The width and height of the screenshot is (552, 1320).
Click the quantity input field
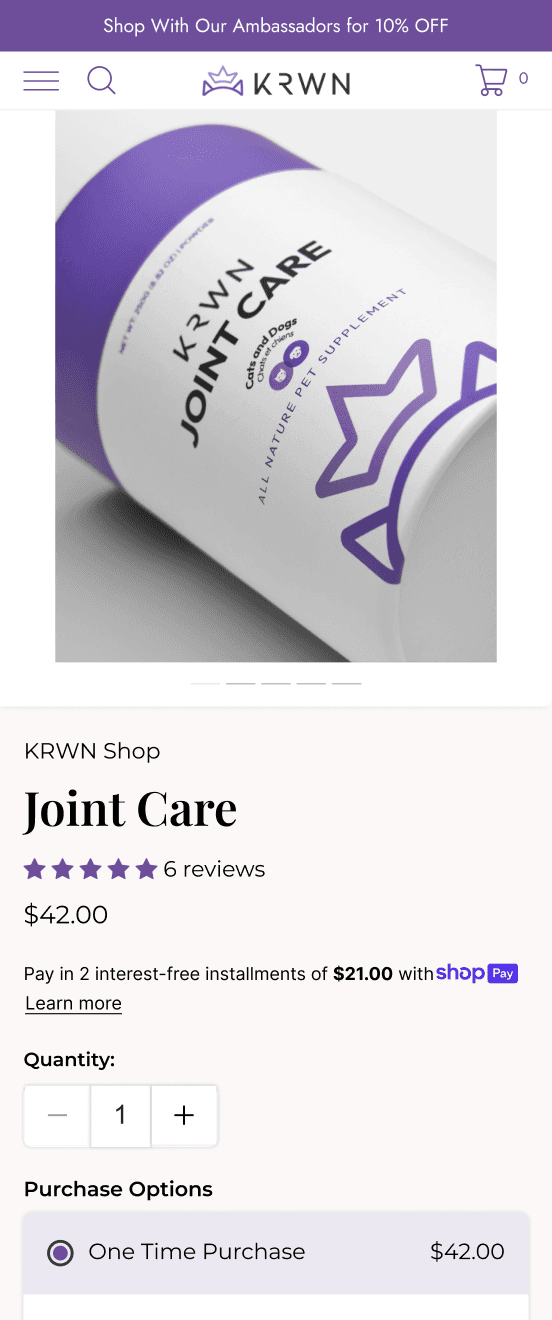point(120,1115)
